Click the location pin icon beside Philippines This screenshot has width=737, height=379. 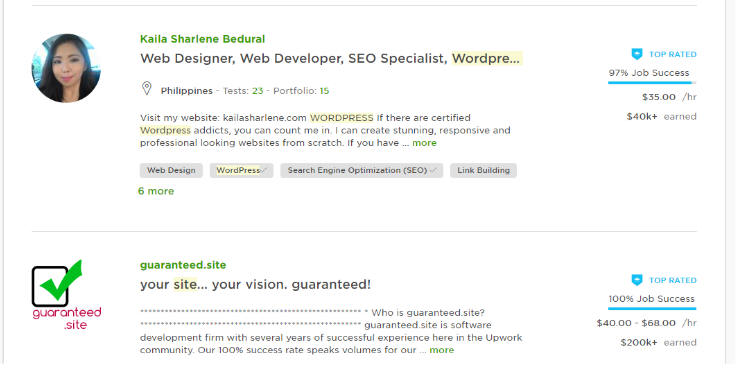coord(147,88)
